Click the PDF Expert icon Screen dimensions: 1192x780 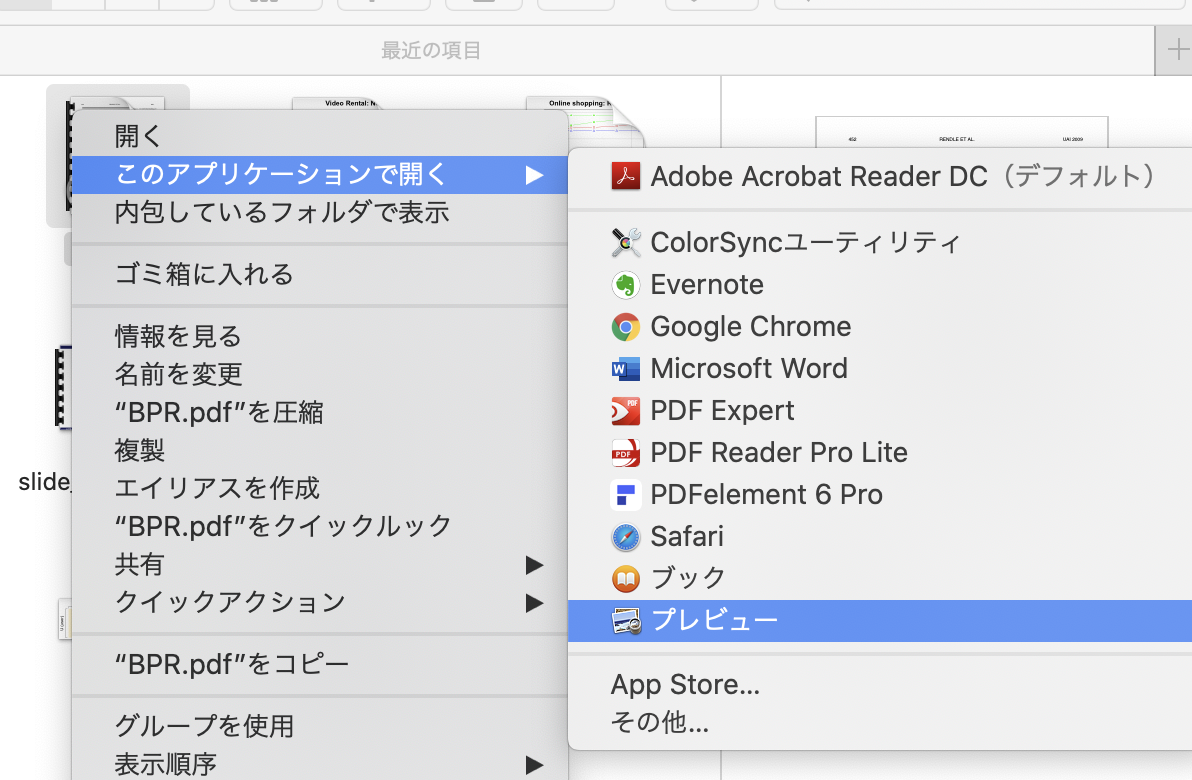(x=626, y=411)
